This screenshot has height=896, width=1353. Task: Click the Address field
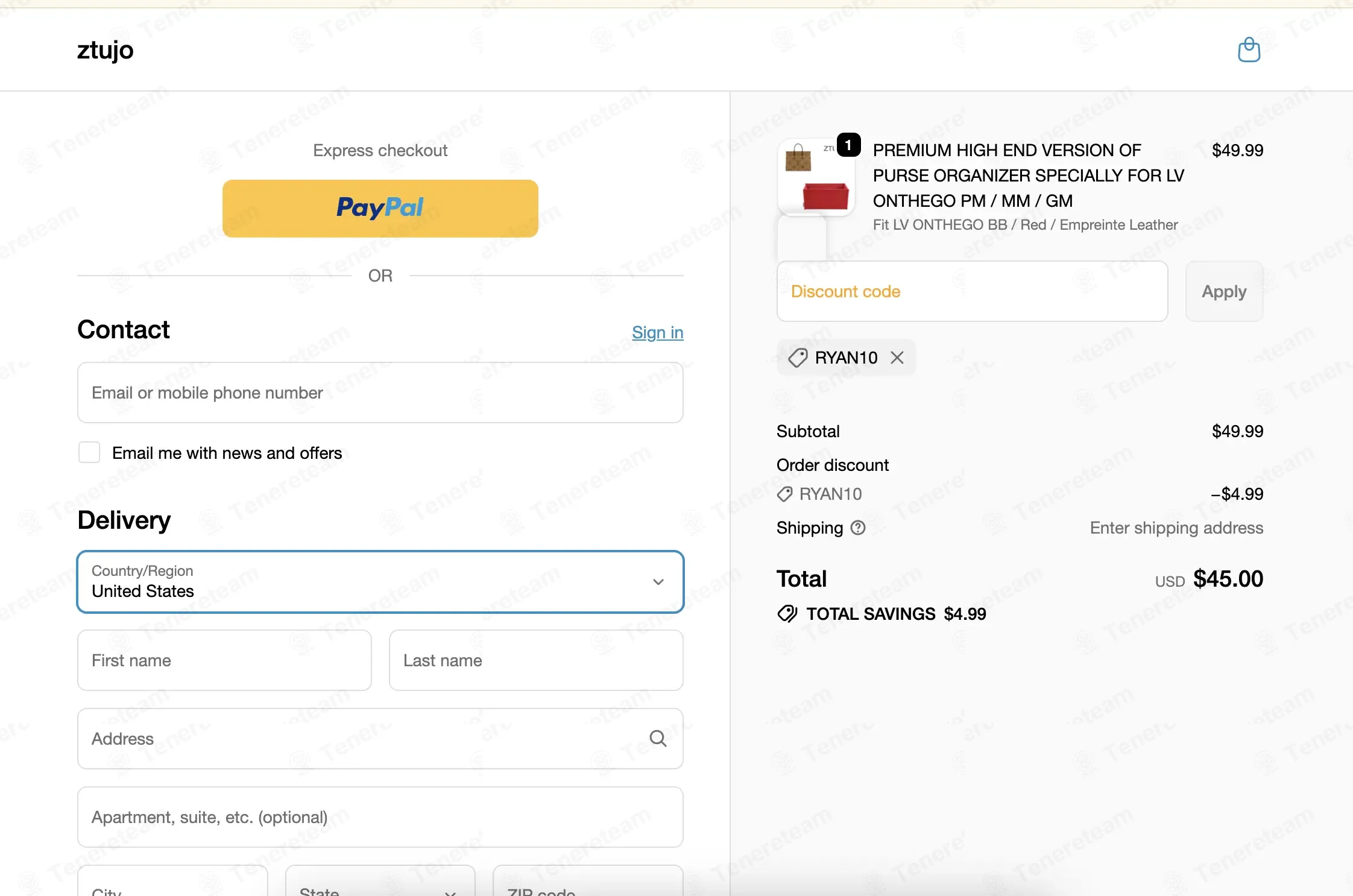(380, 739)
